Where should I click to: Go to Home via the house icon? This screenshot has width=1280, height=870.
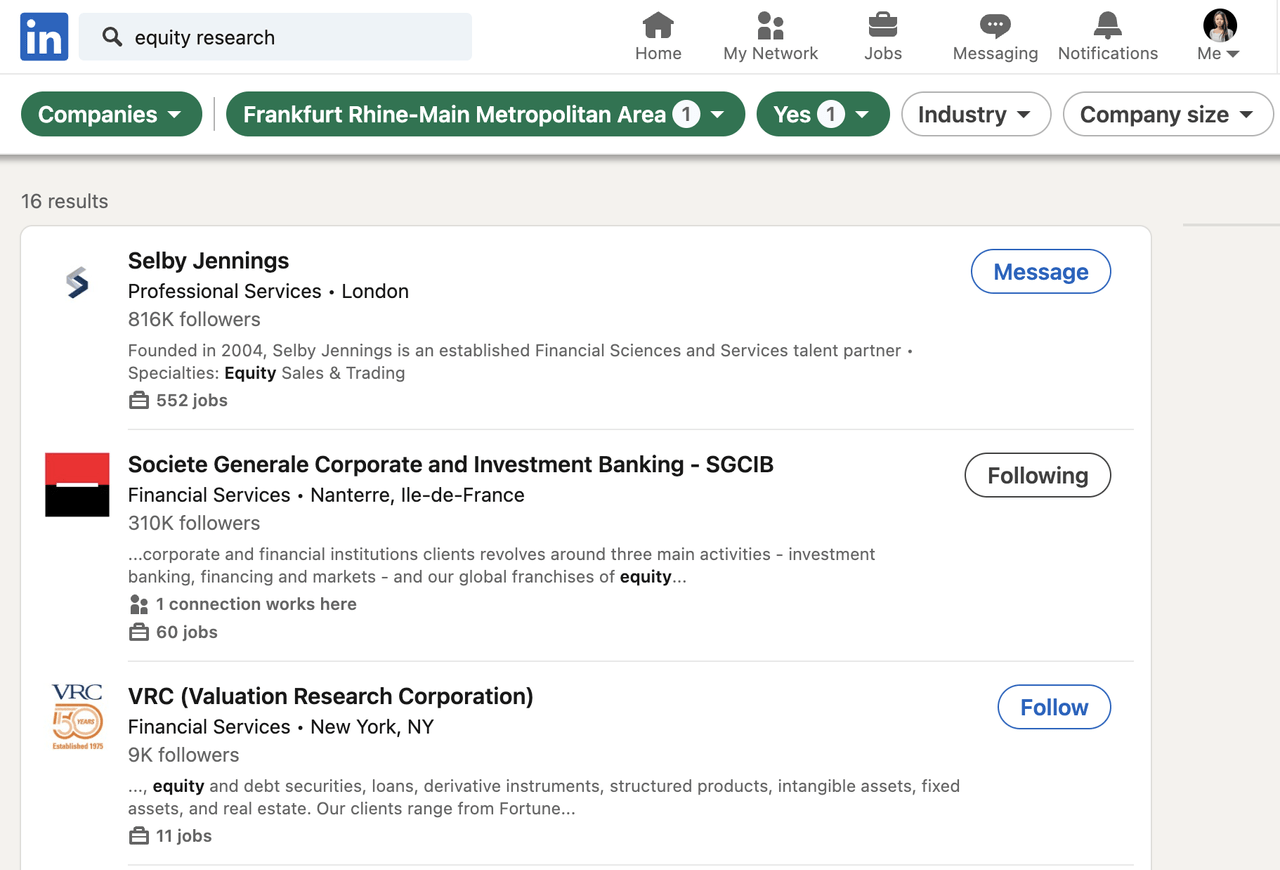coord(658,25)
